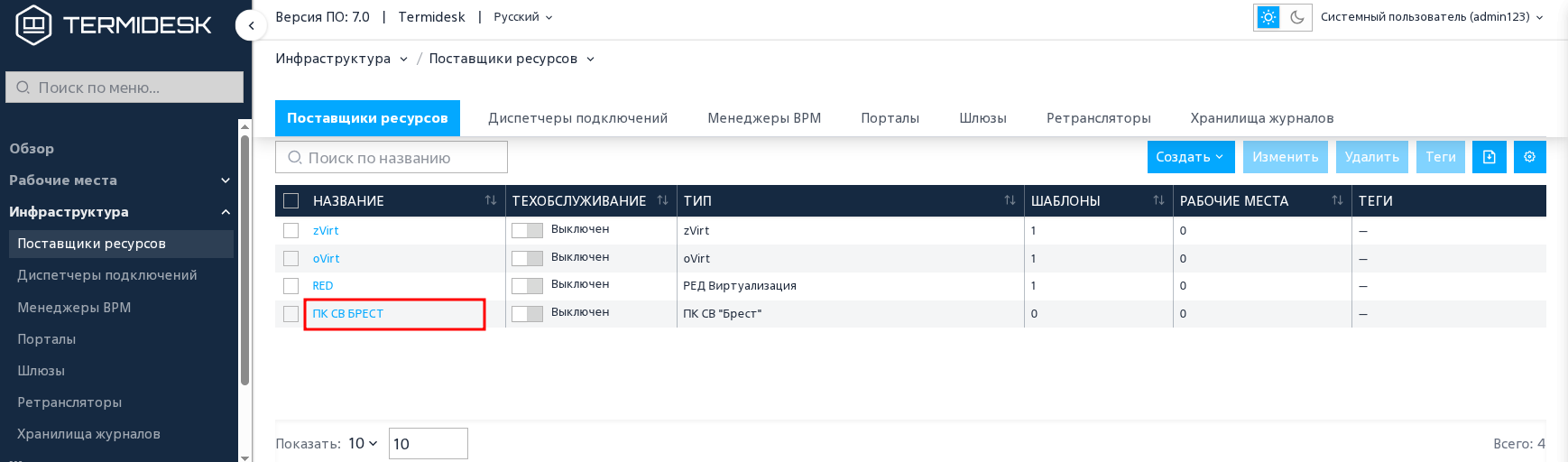Sort by Тип column arrows

tap(1010, 200)
